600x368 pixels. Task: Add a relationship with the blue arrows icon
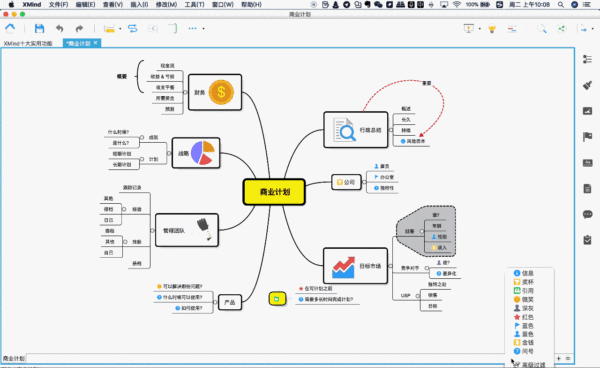point(132,28)
